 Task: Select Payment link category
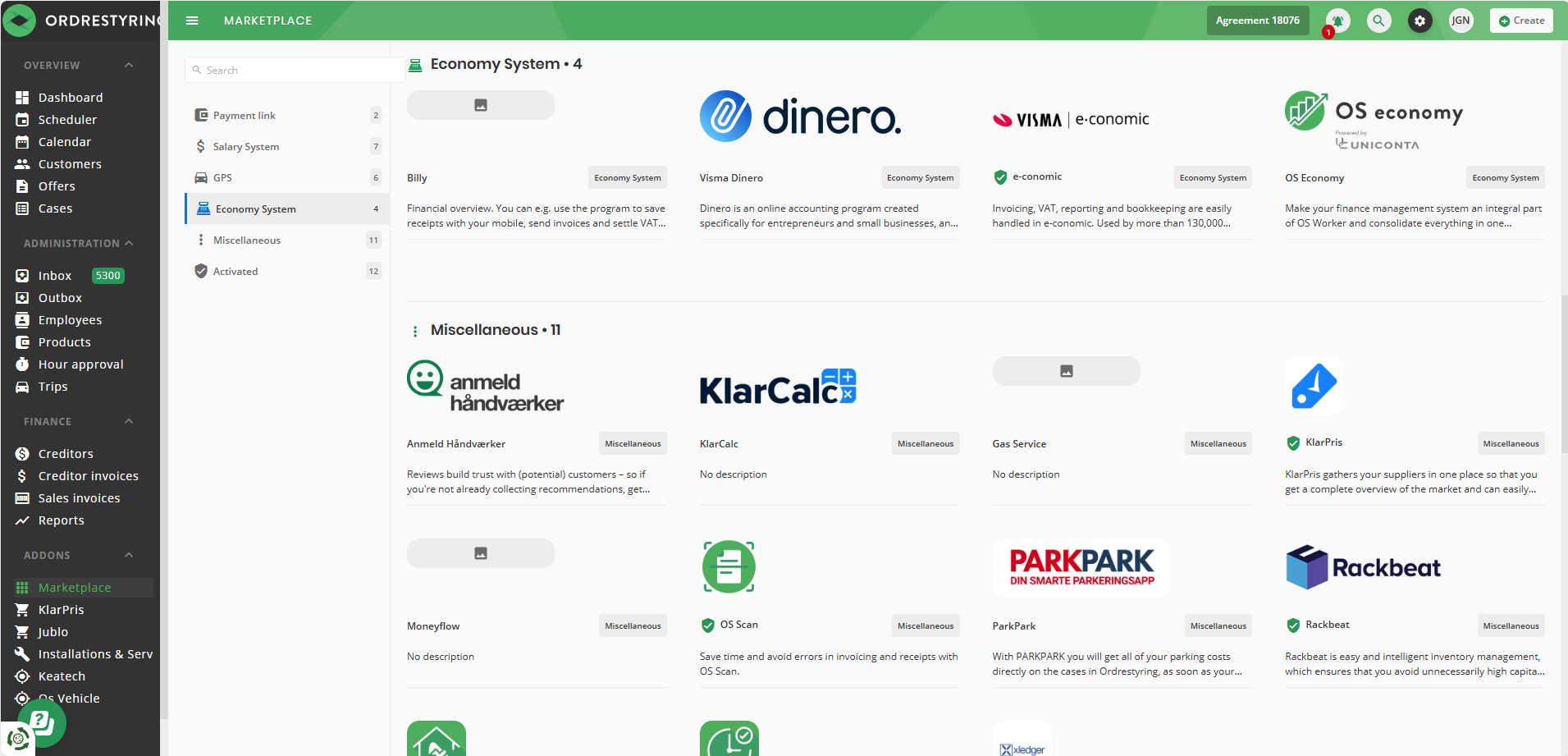pos(287,116)
